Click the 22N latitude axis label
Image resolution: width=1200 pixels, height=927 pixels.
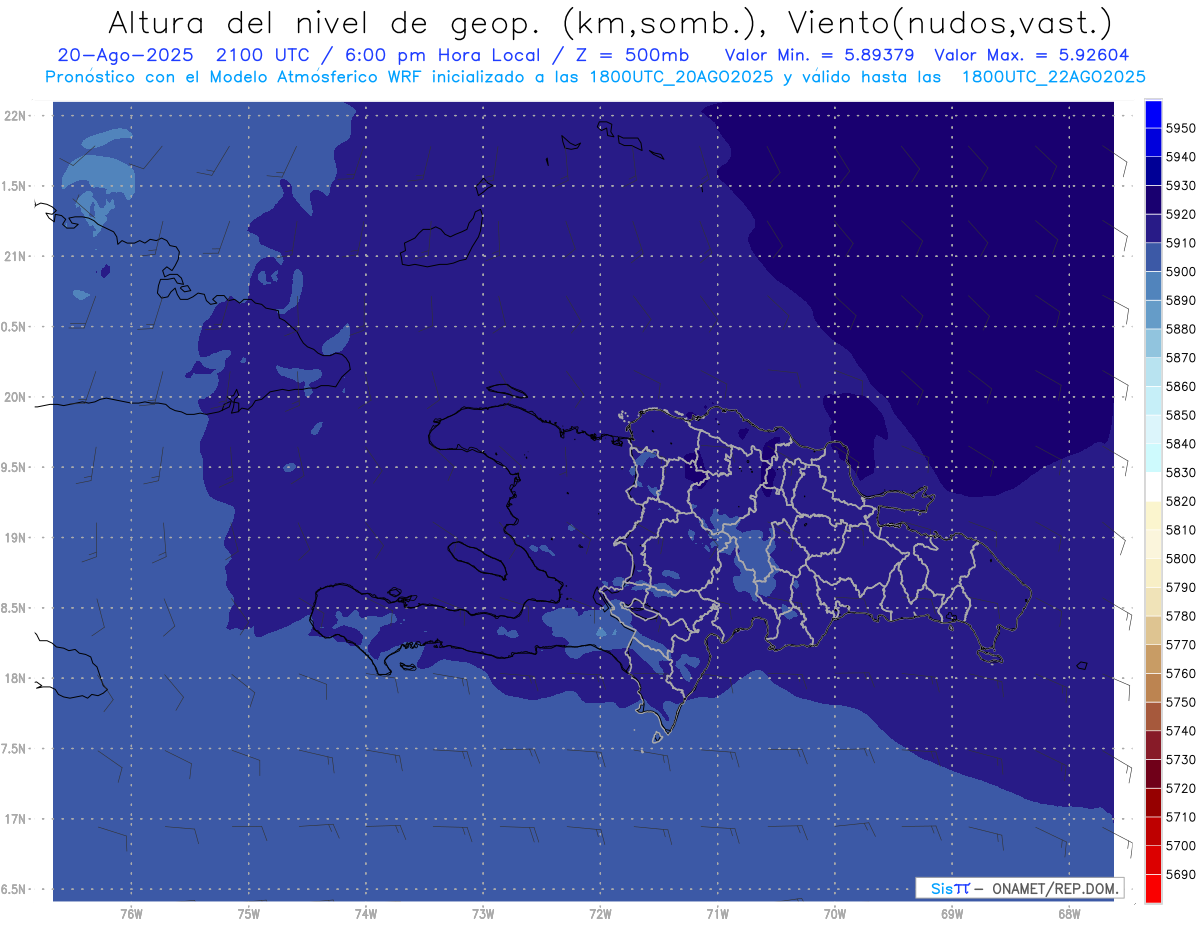(x=14, y=115)
